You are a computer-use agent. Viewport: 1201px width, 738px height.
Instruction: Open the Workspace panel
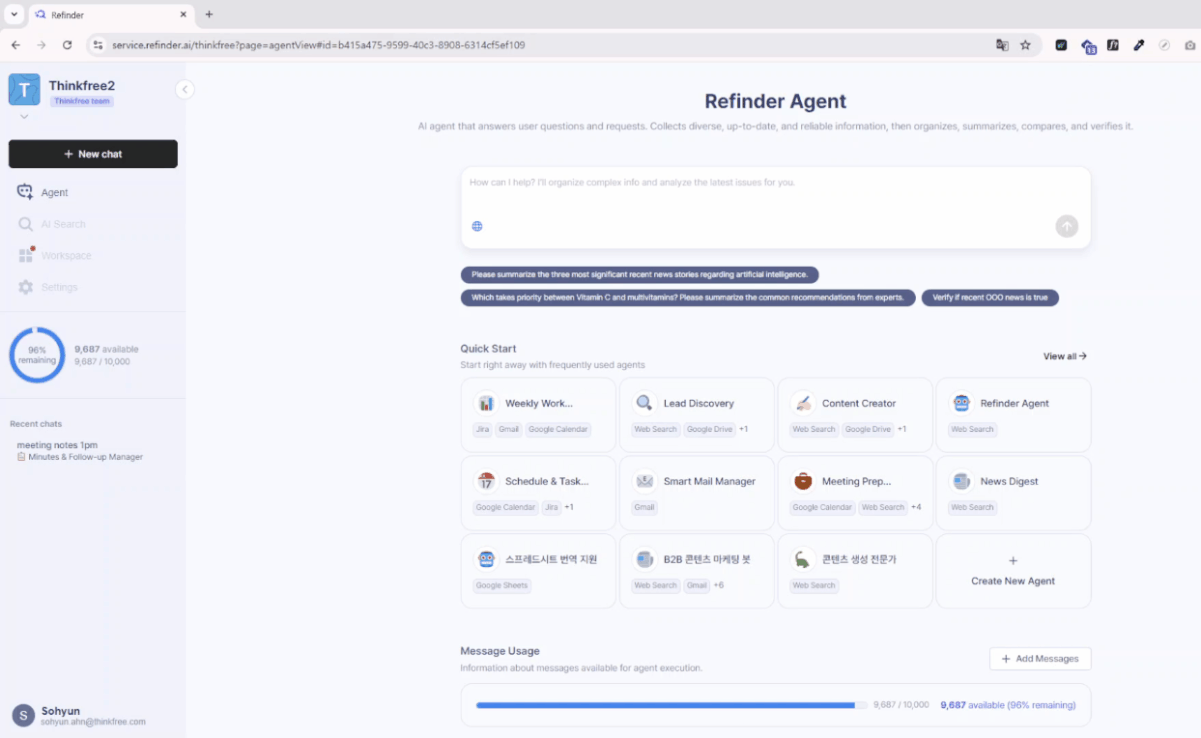[x=65, y=255]
